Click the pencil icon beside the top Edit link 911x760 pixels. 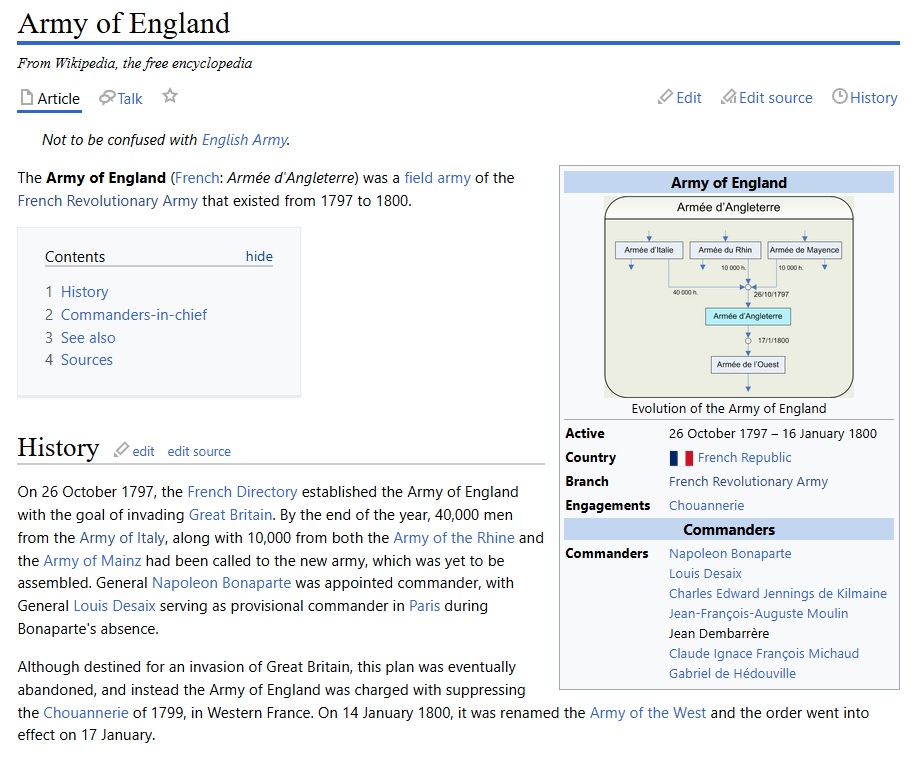point(665,97)
